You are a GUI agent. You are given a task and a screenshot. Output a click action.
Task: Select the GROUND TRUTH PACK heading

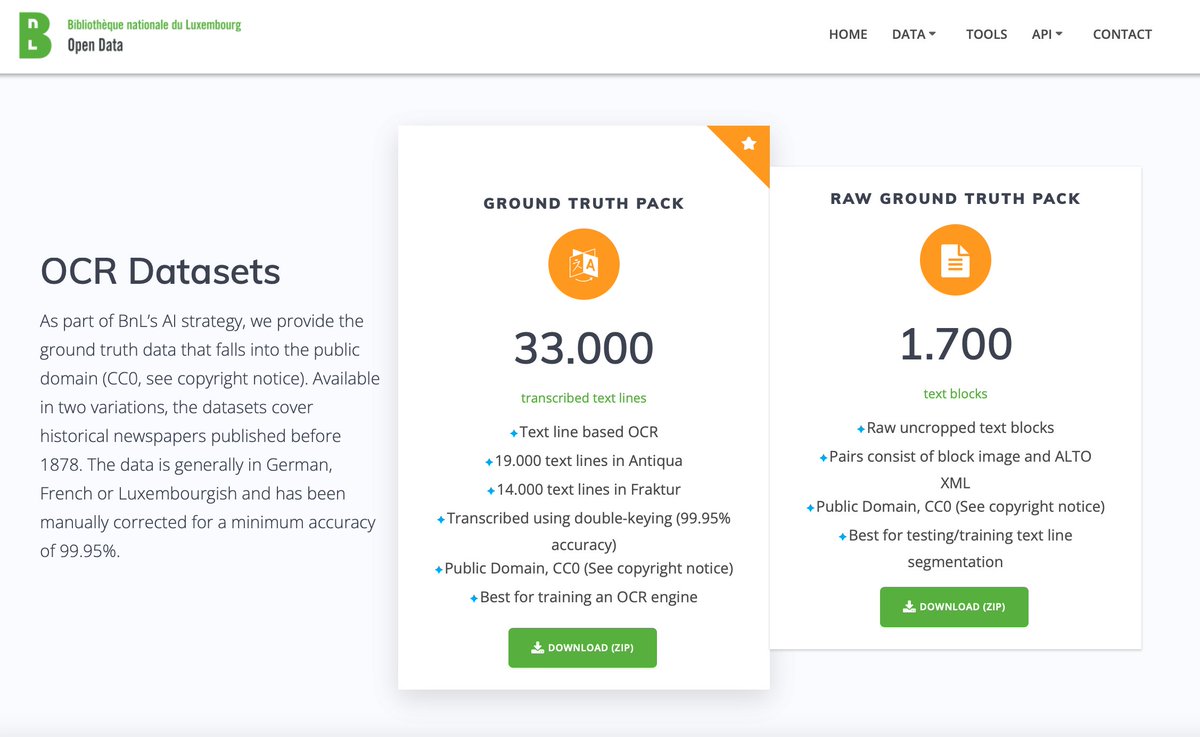point(584,203)
